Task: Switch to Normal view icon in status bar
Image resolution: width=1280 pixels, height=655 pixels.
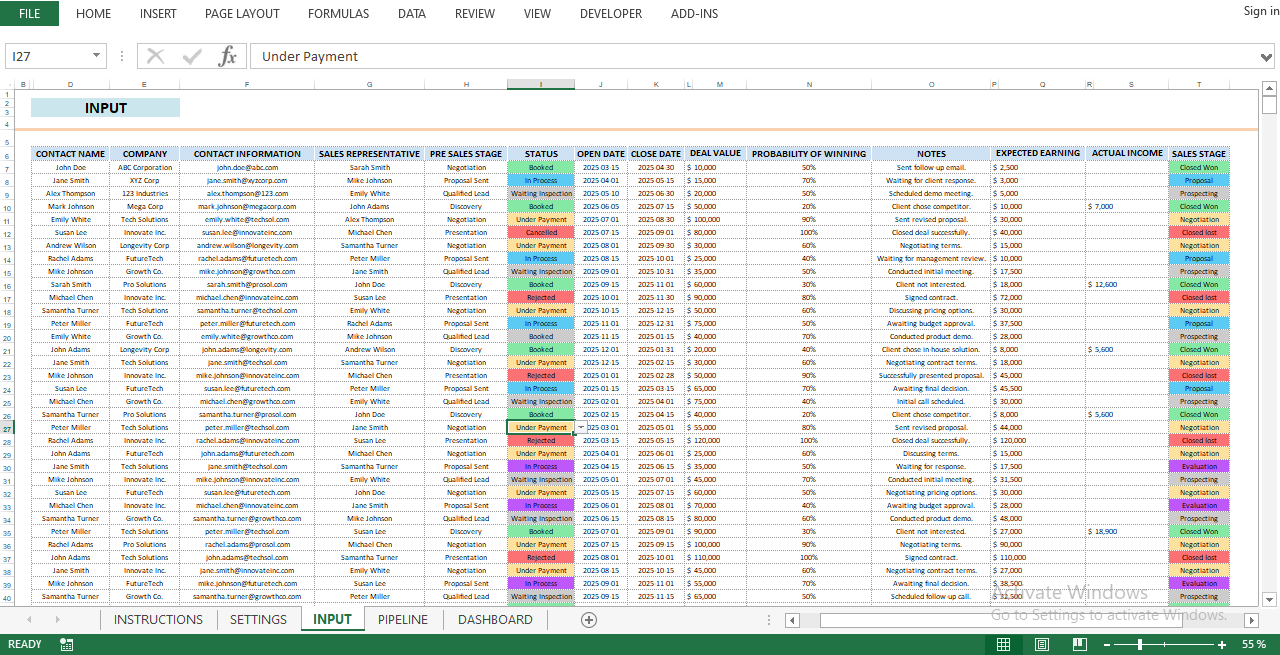Action: pos(1003,644)
